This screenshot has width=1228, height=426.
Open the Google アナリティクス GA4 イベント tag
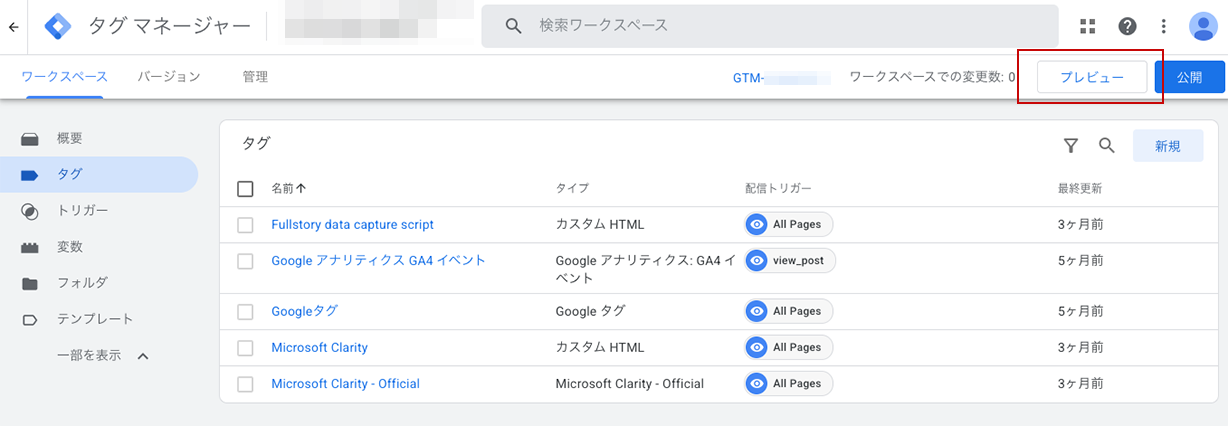[378, 260]
